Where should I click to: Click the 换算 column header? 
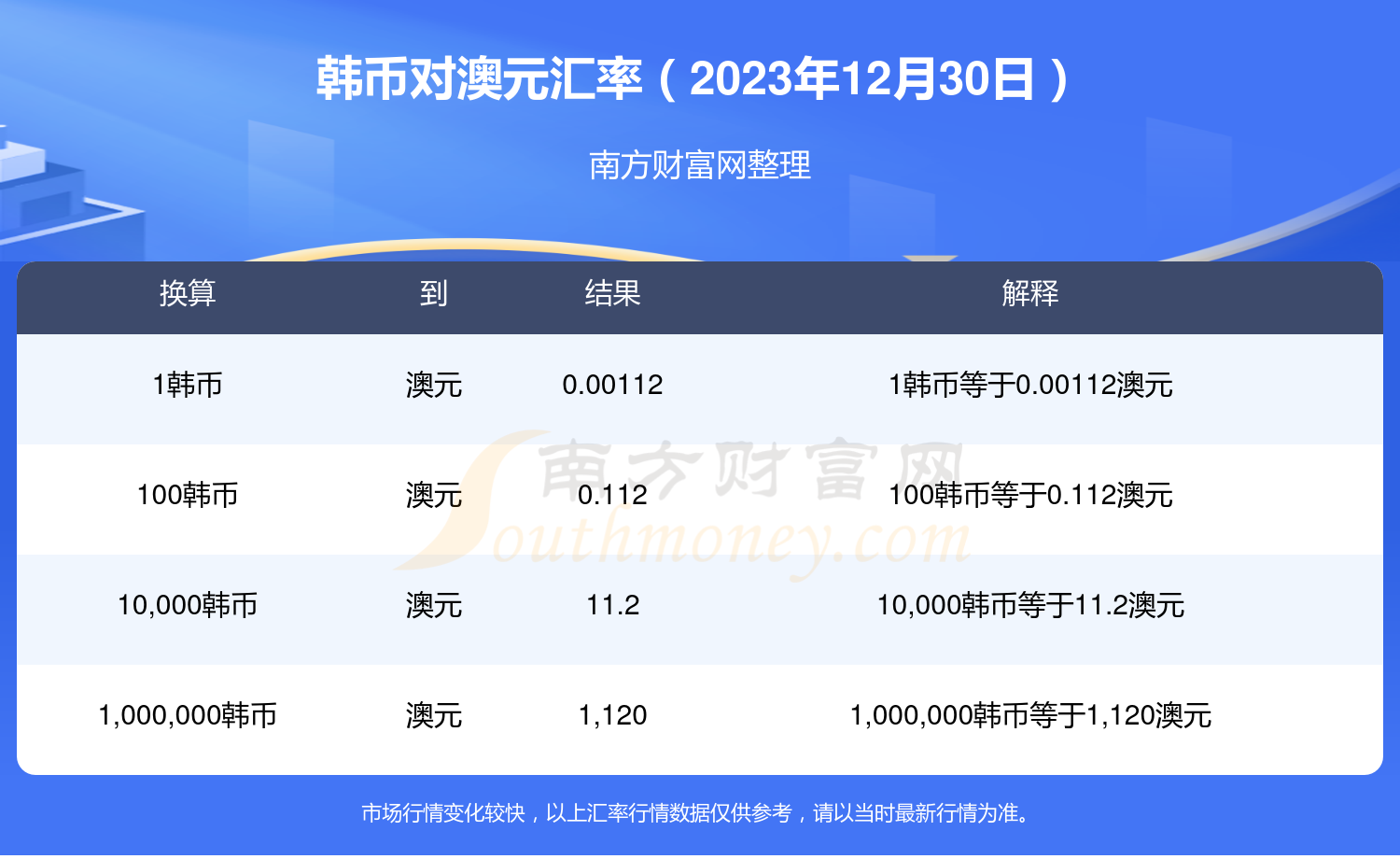[x=188, y=293]
